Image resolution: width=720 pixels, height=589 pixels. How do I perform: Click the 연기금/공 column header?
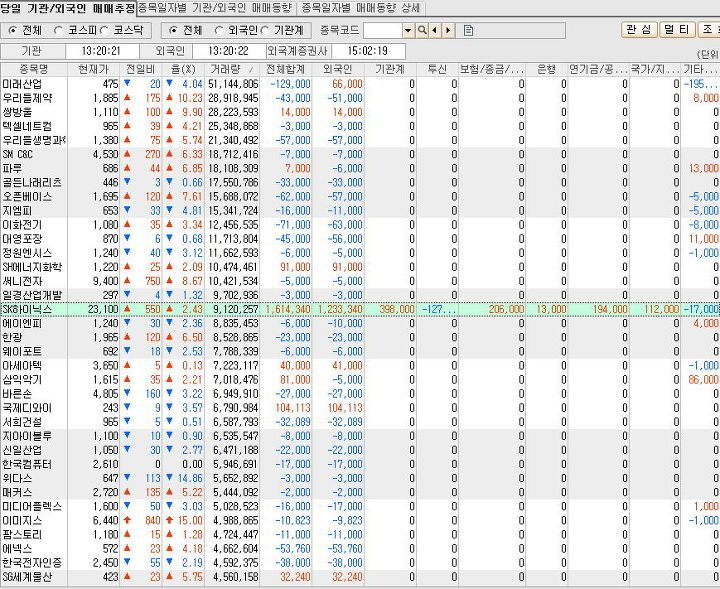tap(598, 69)
